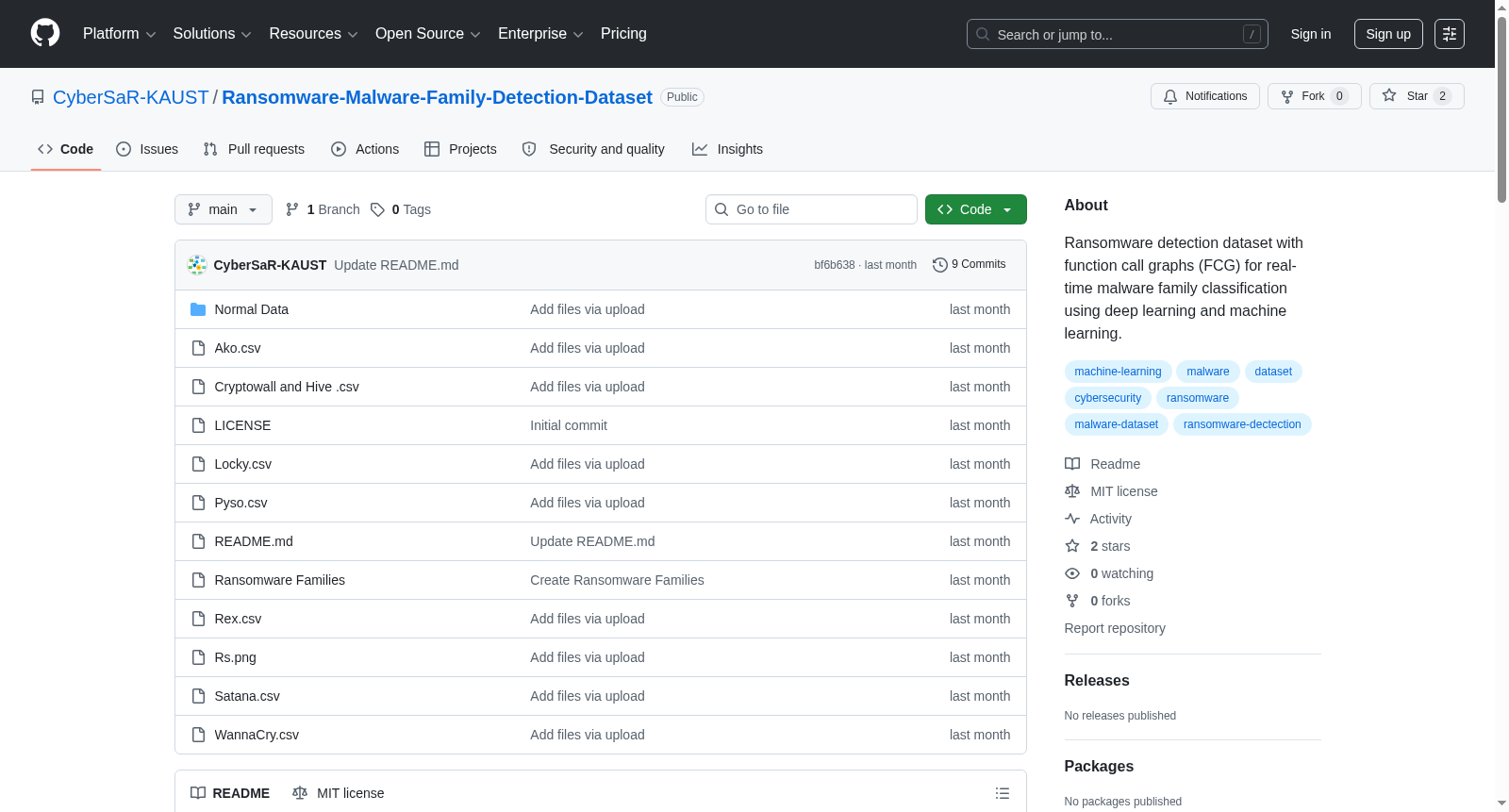Open the Pyso.csv file
Screen dimensions: 1509x812
point(241,503)
